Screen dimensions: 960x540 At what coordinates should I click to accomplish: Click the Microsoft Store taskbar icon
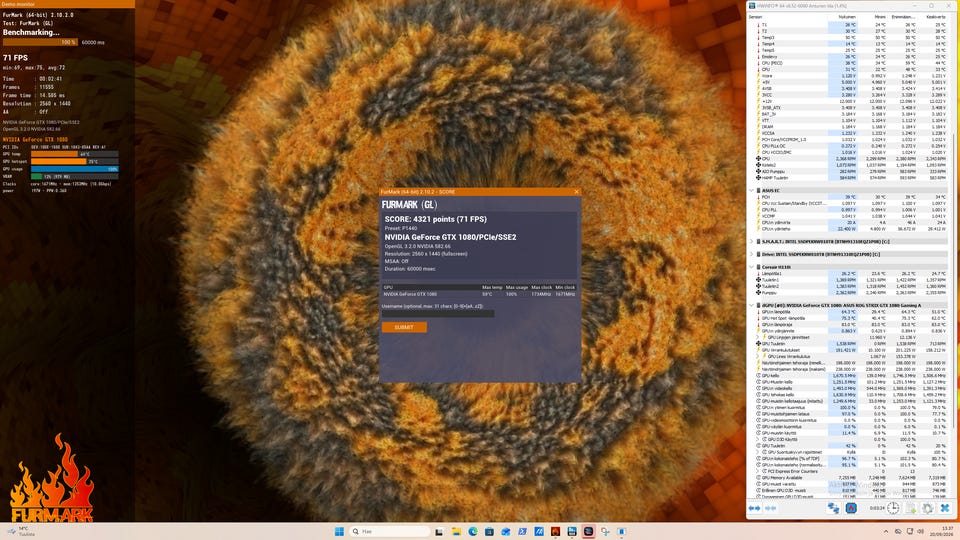(x=489, y=531)
